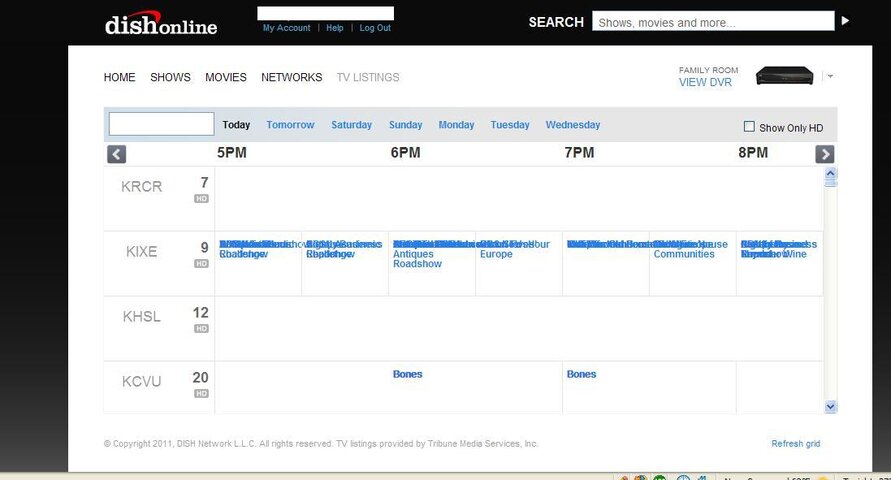
Task: Click the search go arrow
Action: (x=846, y=20)
